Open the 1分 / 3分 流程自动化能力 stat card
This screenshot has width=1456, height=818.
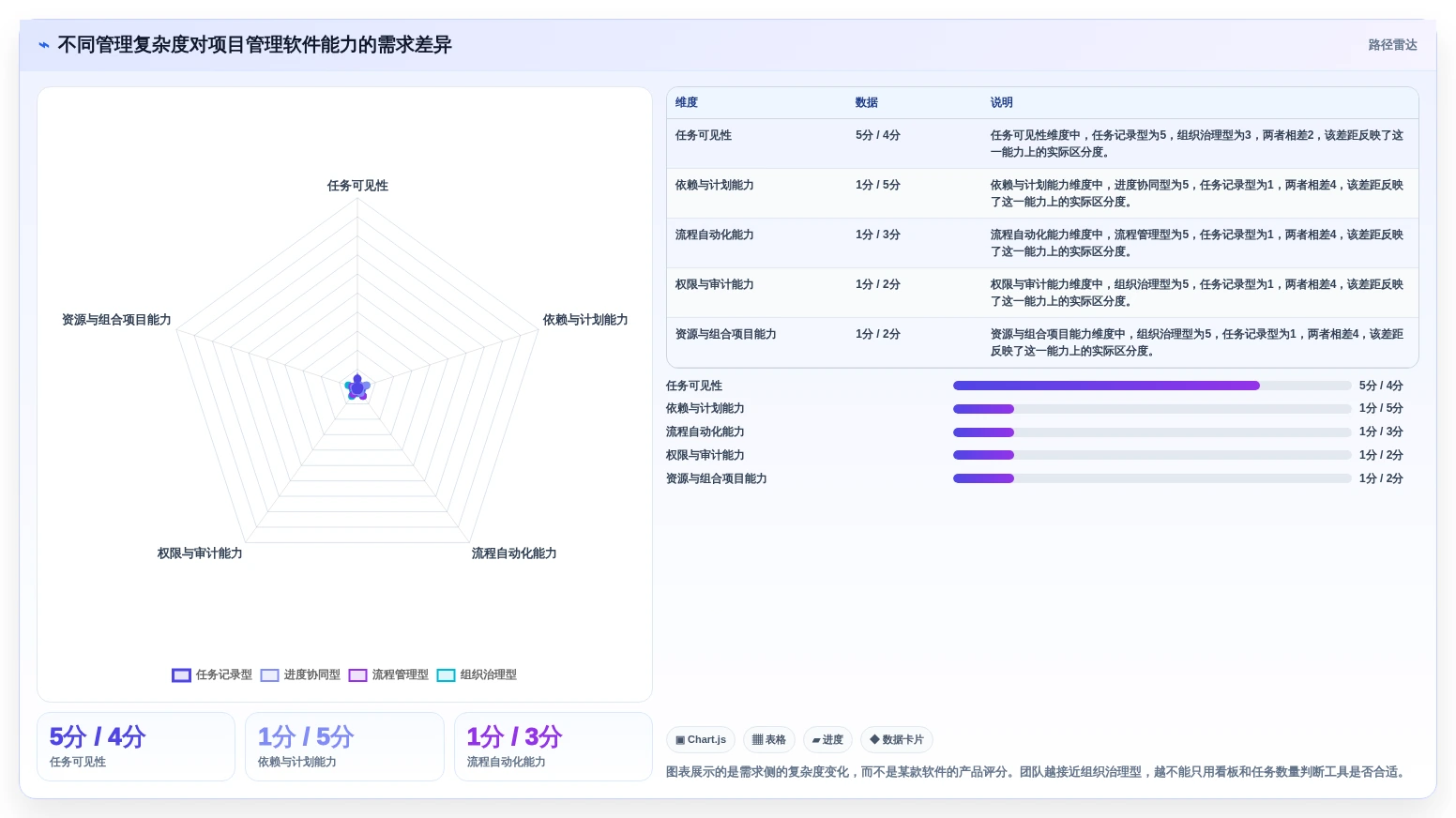[554, 747]
